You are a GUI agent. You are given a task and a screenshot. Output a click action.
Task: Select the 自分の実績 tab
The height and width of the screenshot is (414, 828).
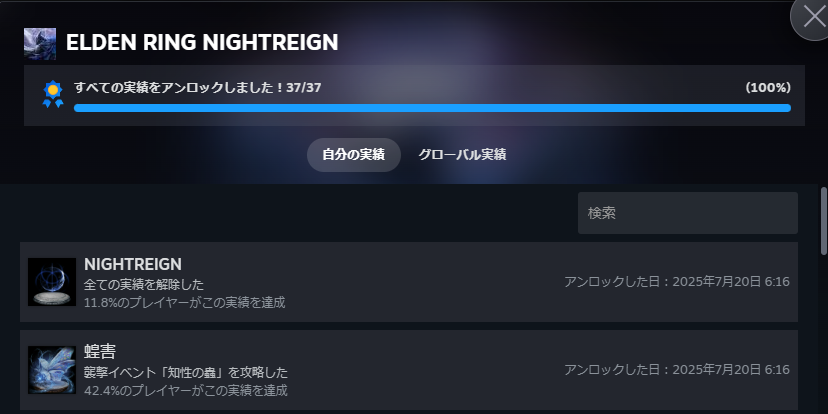pos(353,155)
